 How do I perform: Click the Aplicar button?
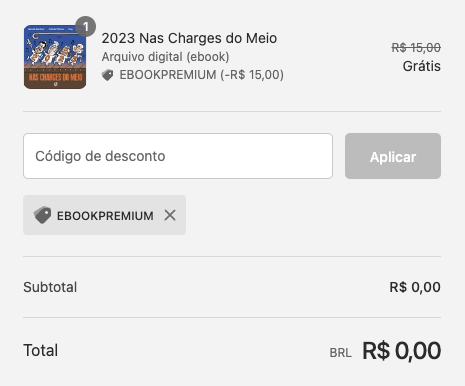click(393, 156)
